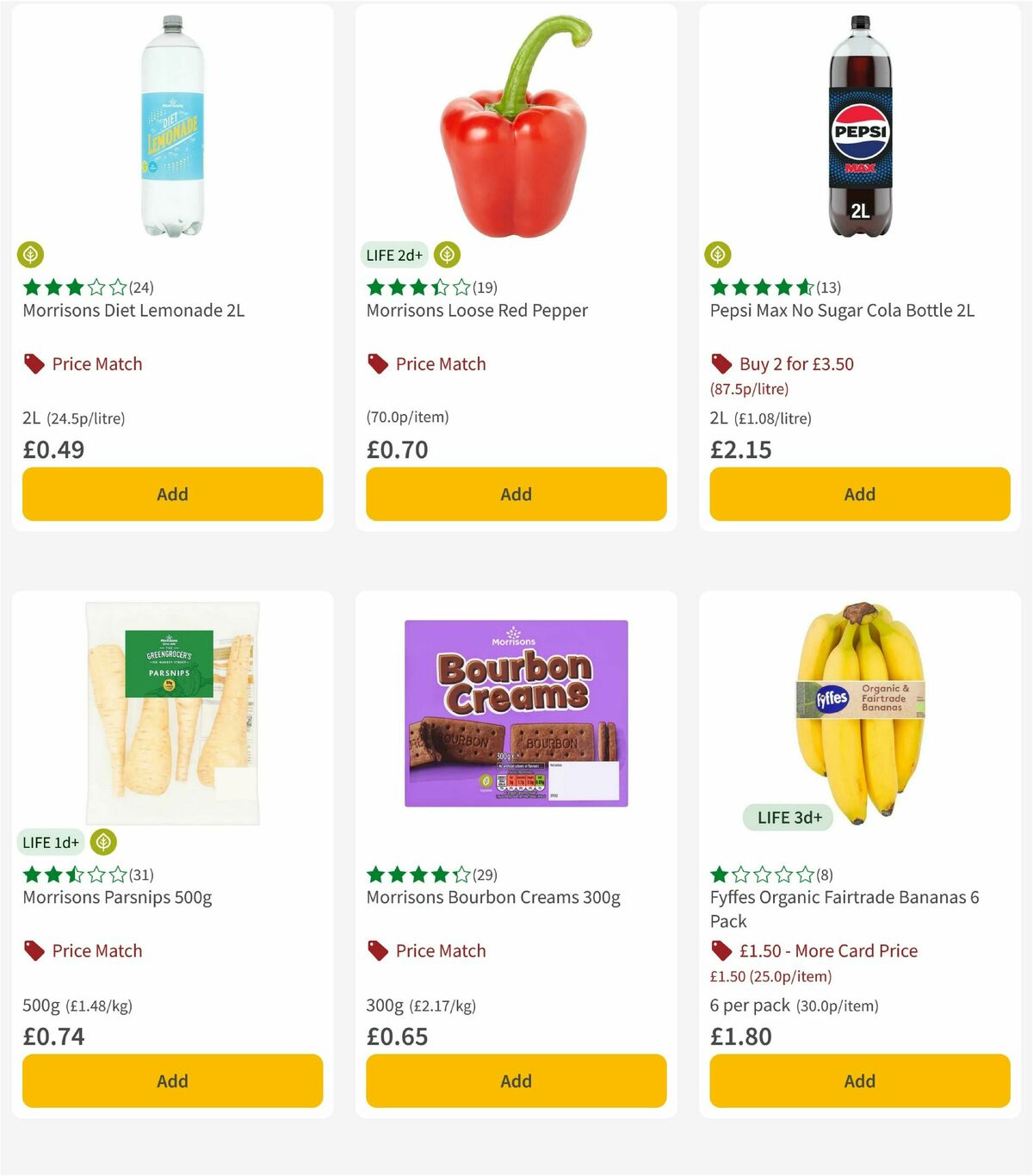The height and width of the screenshot is (1176, 1033).
Task: Open the Morrisons Bourbon Creams 300g product page
Action: coord(493,896)
